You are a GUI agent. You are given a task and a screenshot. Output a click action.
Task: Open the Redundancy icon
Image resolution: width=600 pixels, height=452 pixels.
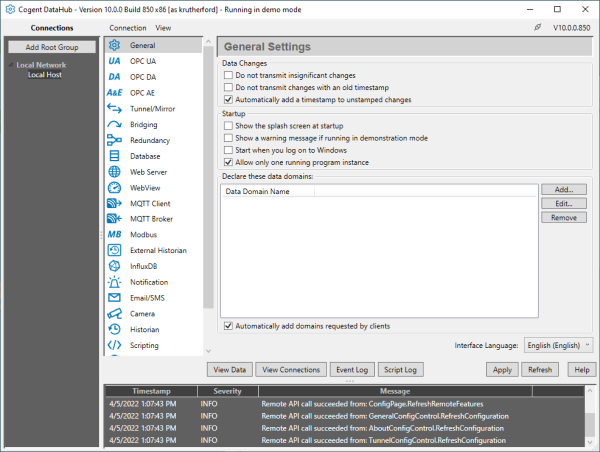[114, 140]
